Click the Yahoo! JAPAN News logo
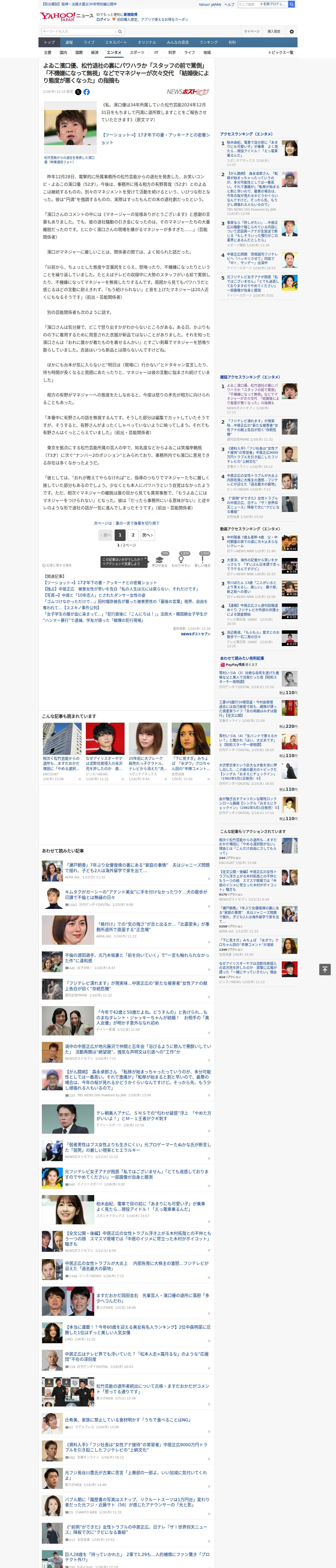 [66, 16]
